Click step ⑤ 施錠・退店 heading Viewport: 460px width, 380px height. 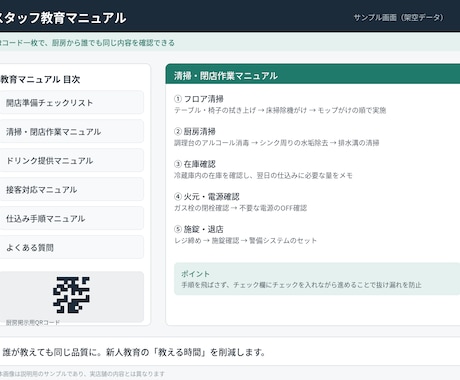pos(199,229)
